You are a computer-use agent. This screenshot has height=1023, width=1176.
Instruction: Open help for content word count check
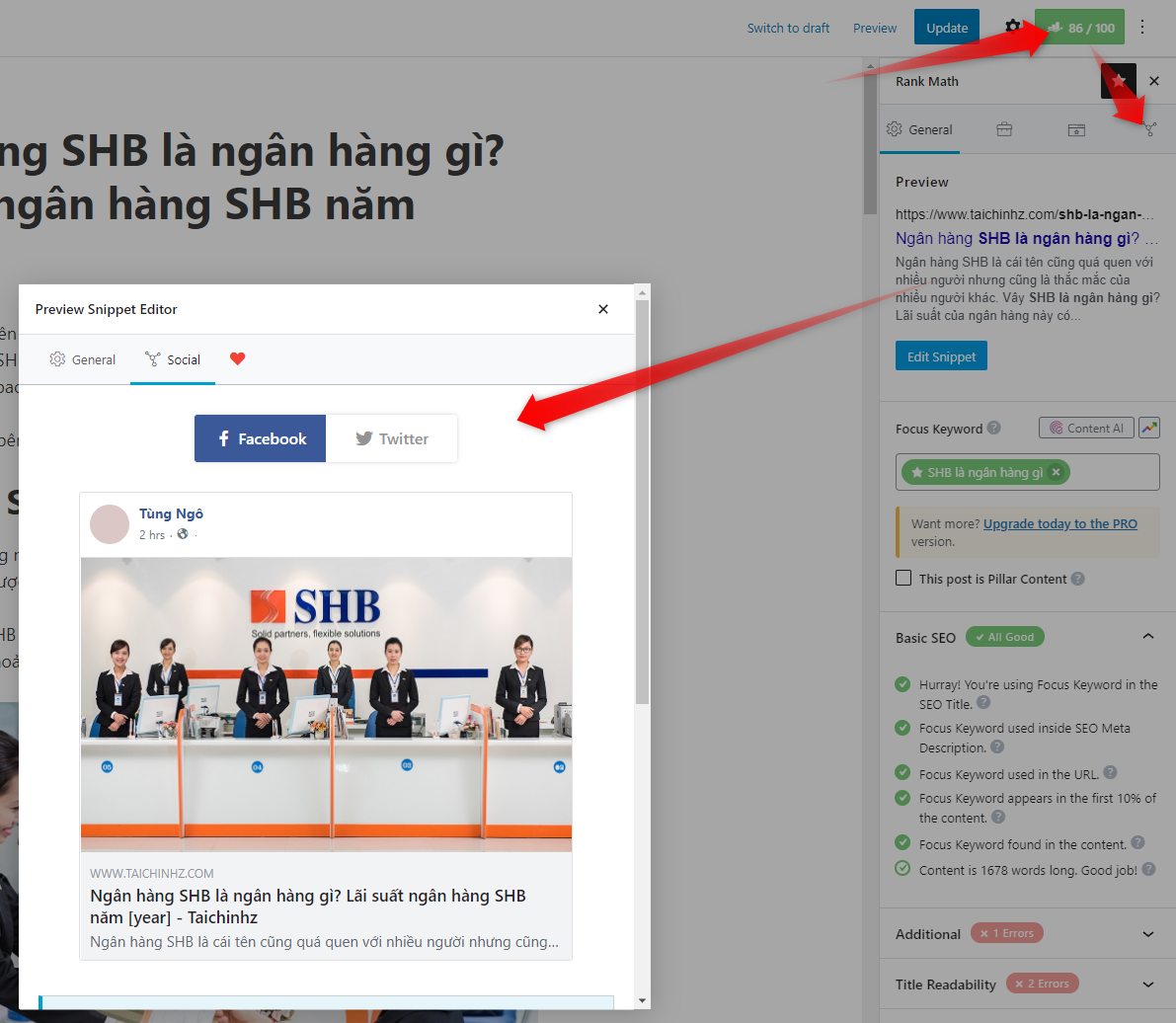1148,869
